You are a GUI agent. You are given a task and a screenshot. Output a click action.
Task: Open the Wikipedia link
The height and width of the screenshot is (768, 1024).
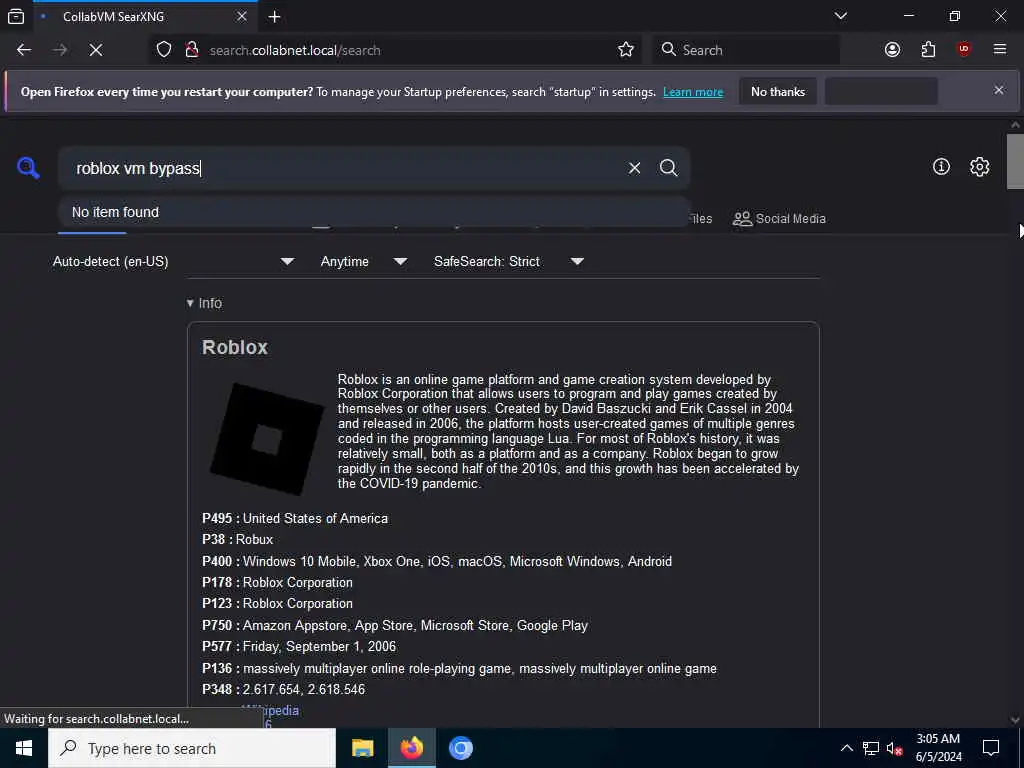[270, 710]
